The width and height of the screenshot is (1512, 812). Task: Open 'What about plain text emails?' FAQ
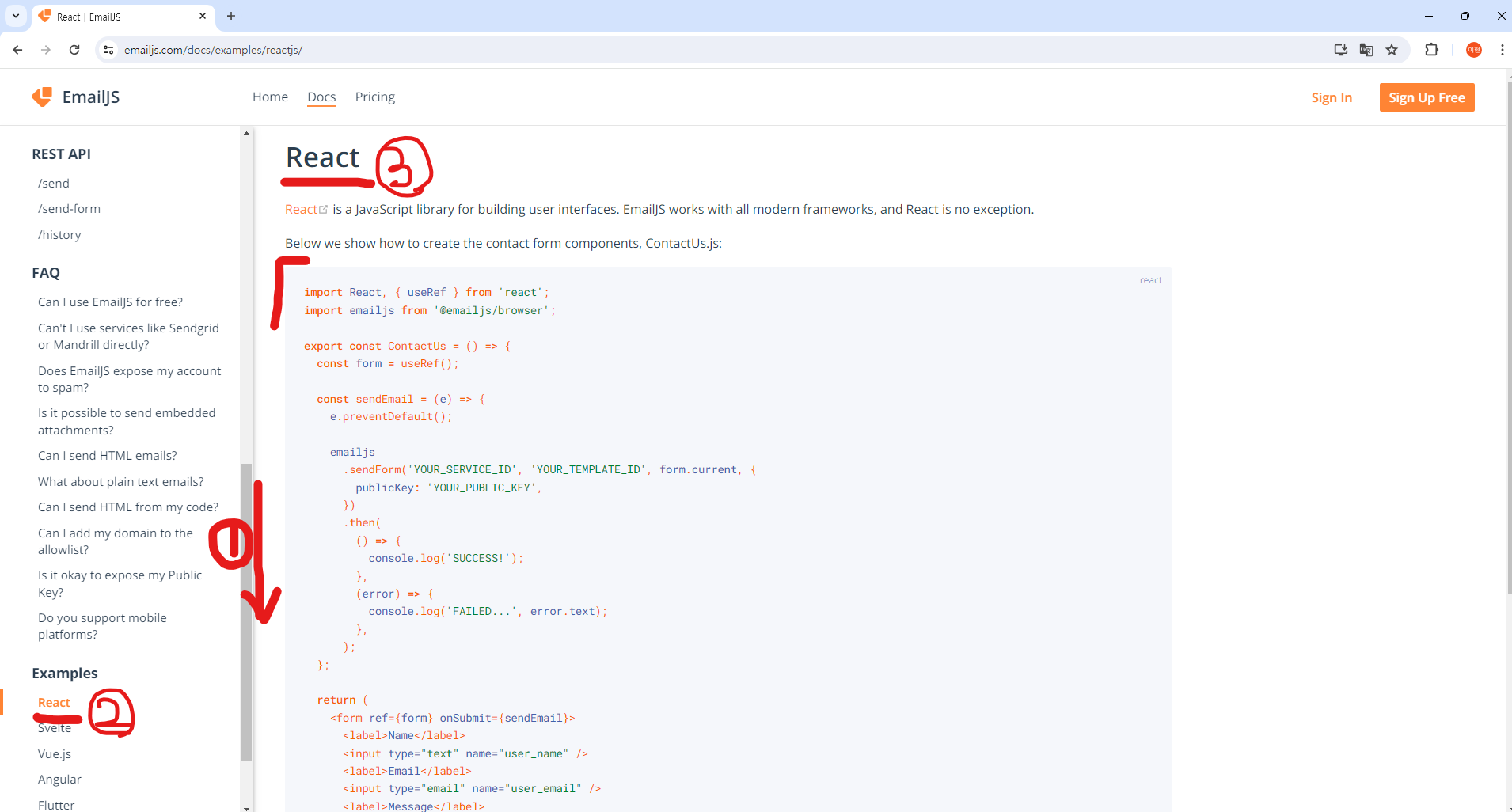pos(120,482)
